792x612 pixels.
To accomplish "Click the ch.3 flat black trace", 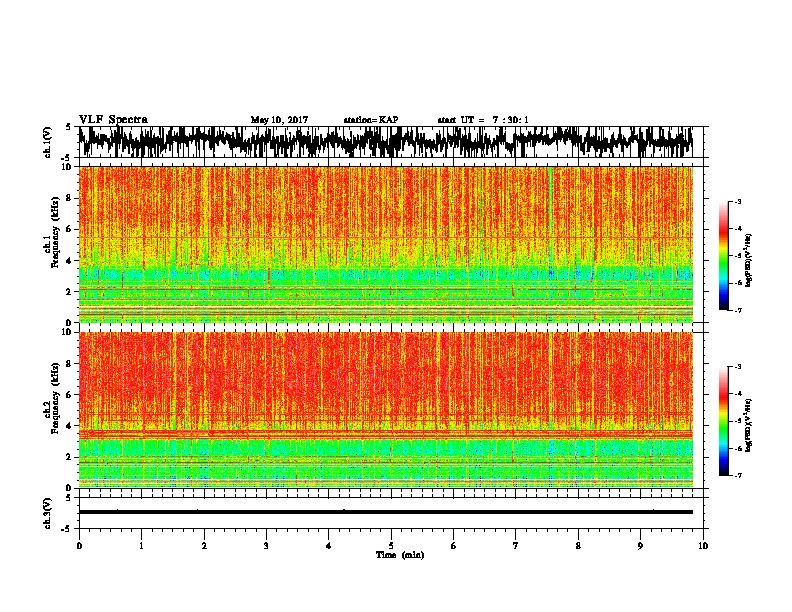I will 385,512.
